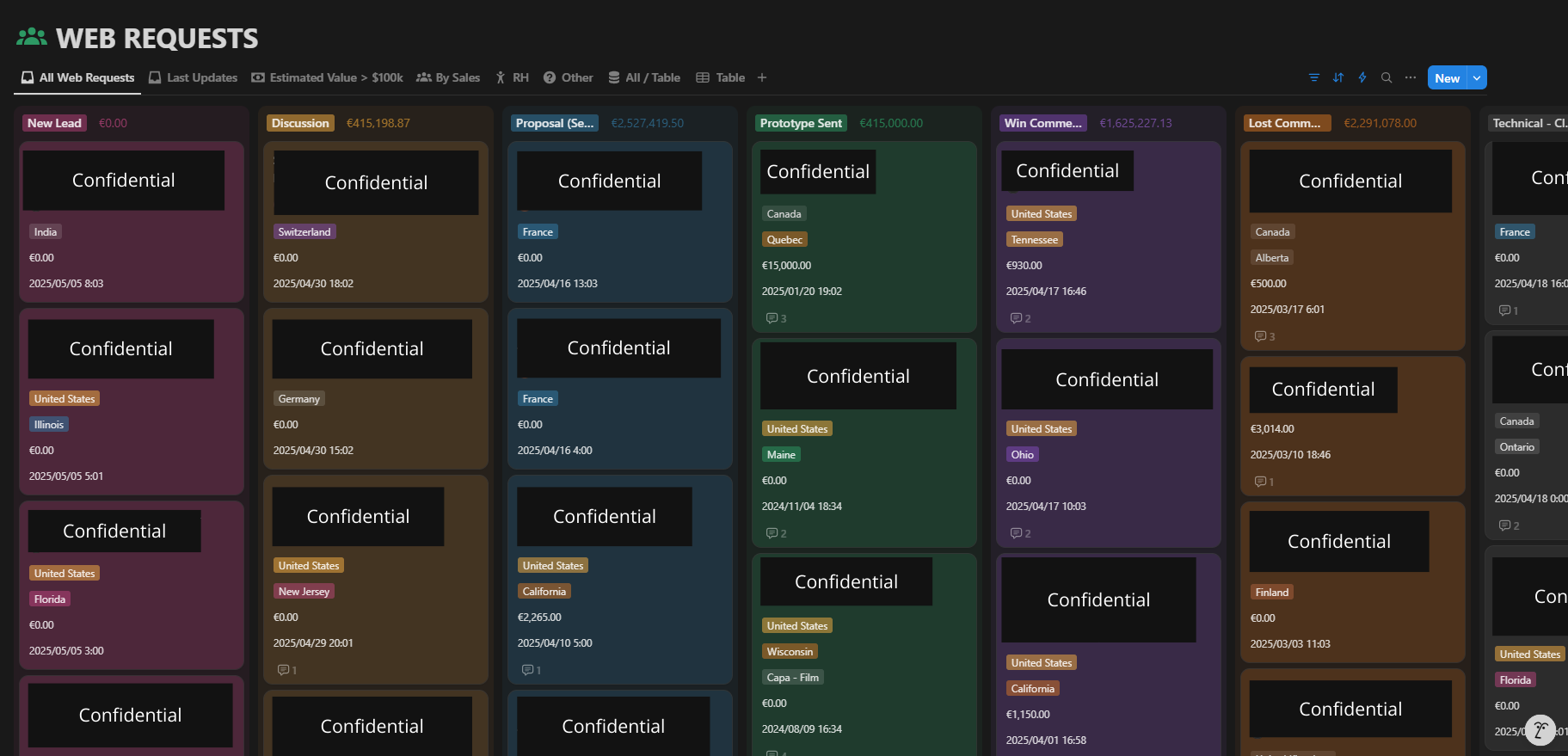Image resolution: width=1568 pixels, height=756 pixels.
Task: Click the sort arrows icon
Action: coord(1337,77)
